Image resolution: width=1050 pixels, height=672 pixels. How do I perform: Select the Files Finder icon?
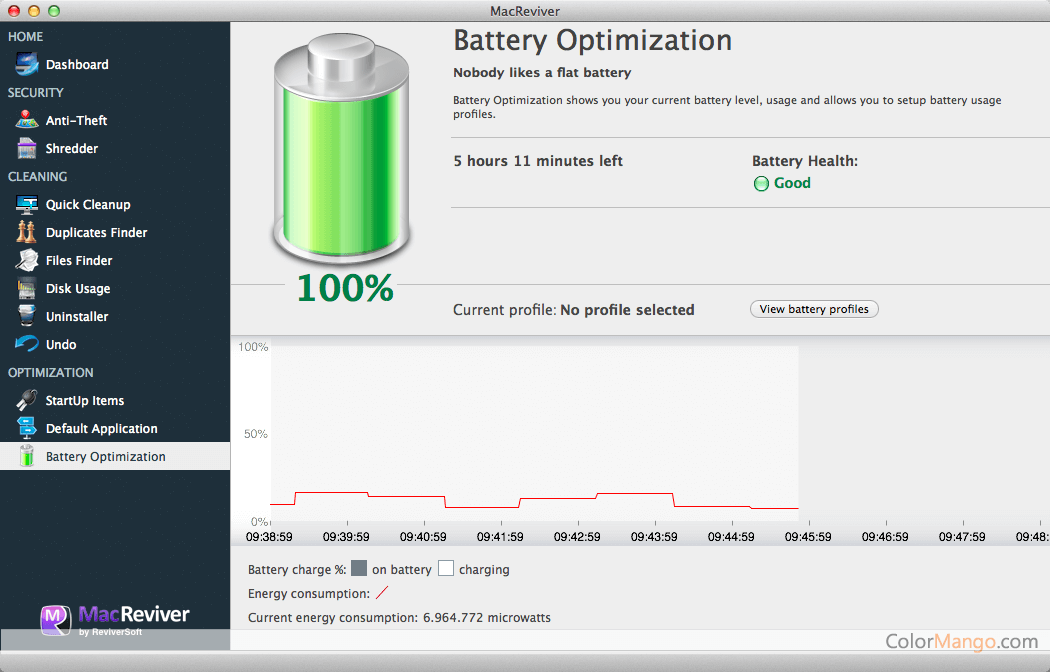point(27,260)
